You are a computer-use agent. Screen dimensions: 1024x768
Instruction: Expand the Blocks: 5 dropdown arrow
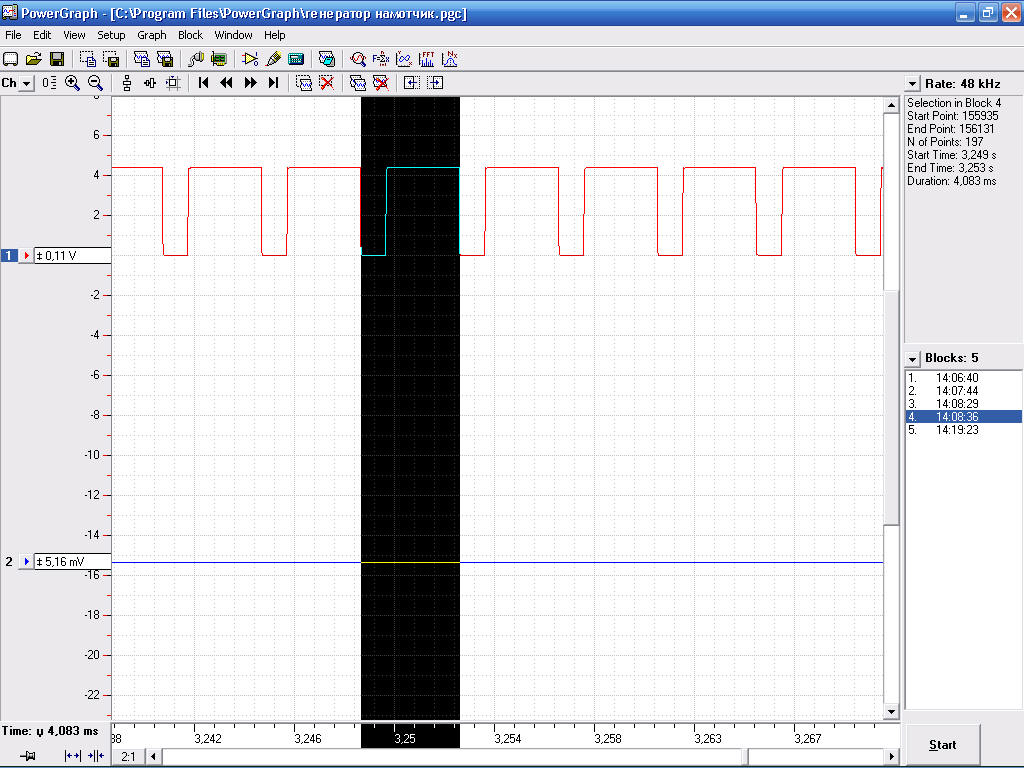click(x=912, y=359)
